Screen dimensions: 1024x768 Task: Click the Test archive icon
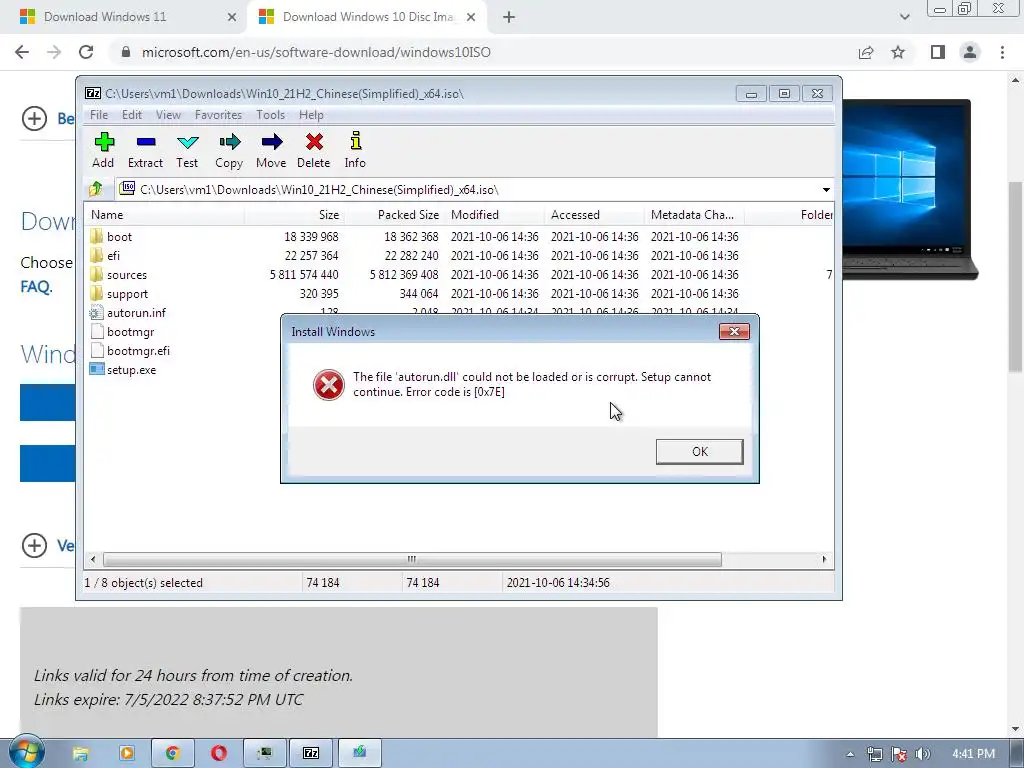click(x=187, y=150)
